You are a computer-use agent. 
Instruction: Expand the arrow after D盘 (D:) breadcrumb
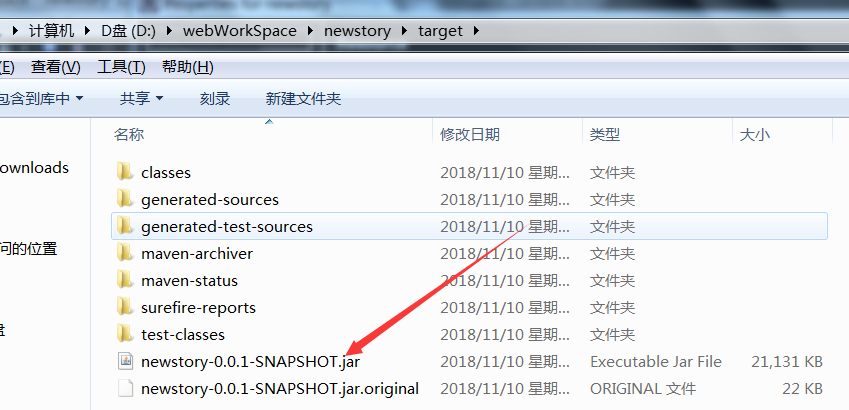tap(169, 31)
